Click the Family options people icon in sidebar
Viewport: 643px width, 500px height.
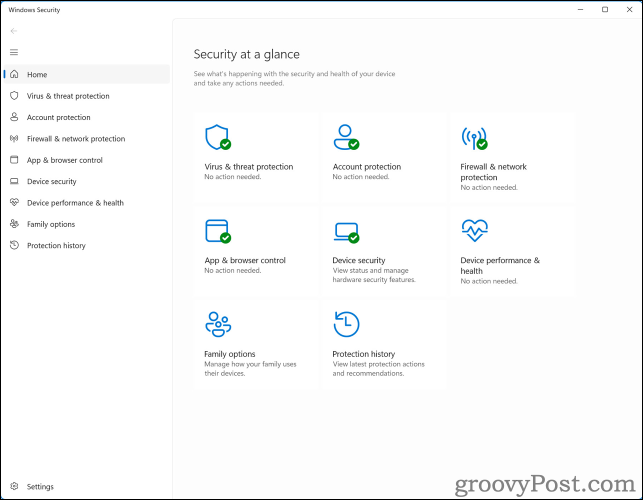coord(14,224)
